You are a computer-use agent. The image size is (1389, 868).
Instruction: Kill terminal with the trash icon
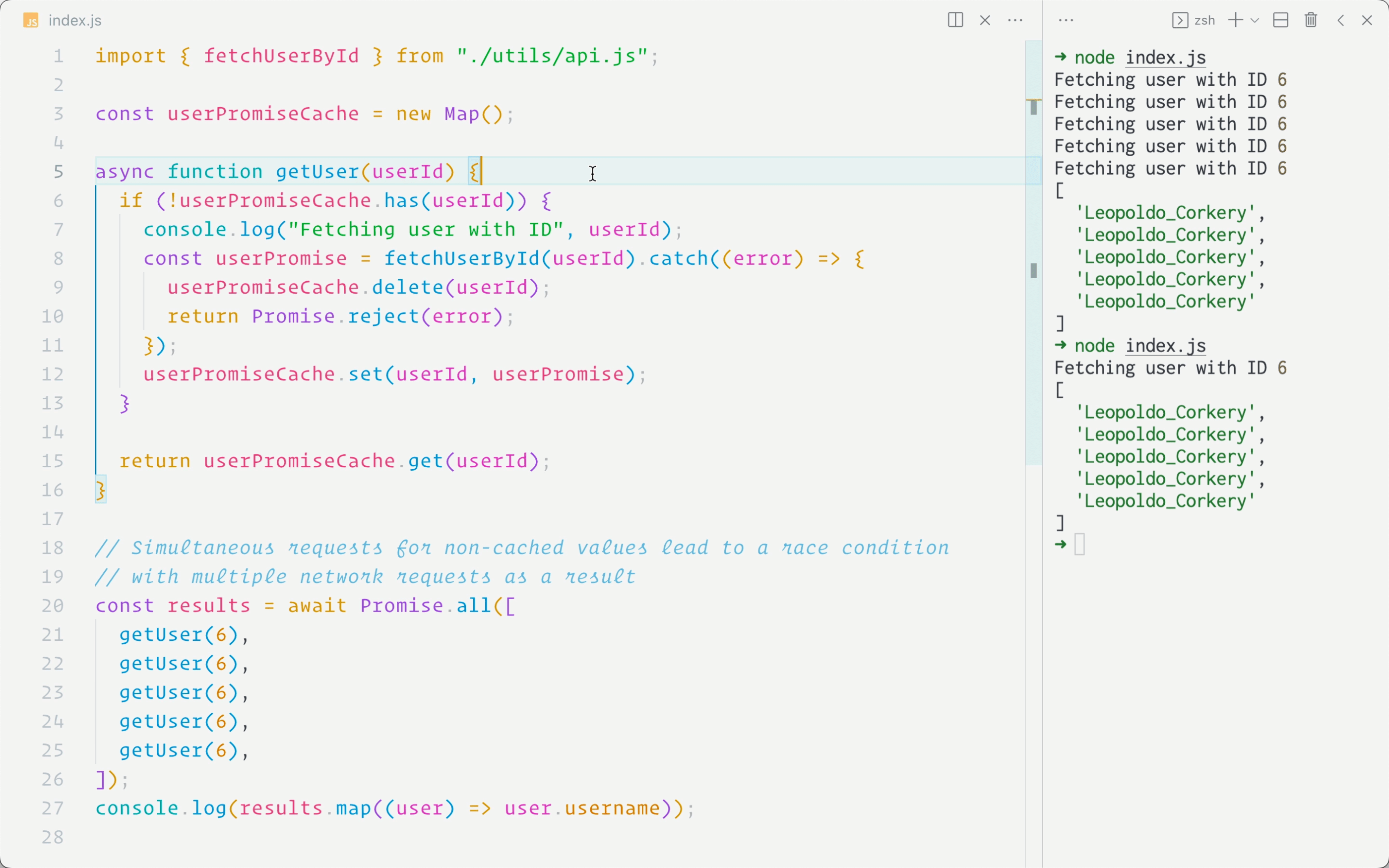click(x=1311, y=20)
